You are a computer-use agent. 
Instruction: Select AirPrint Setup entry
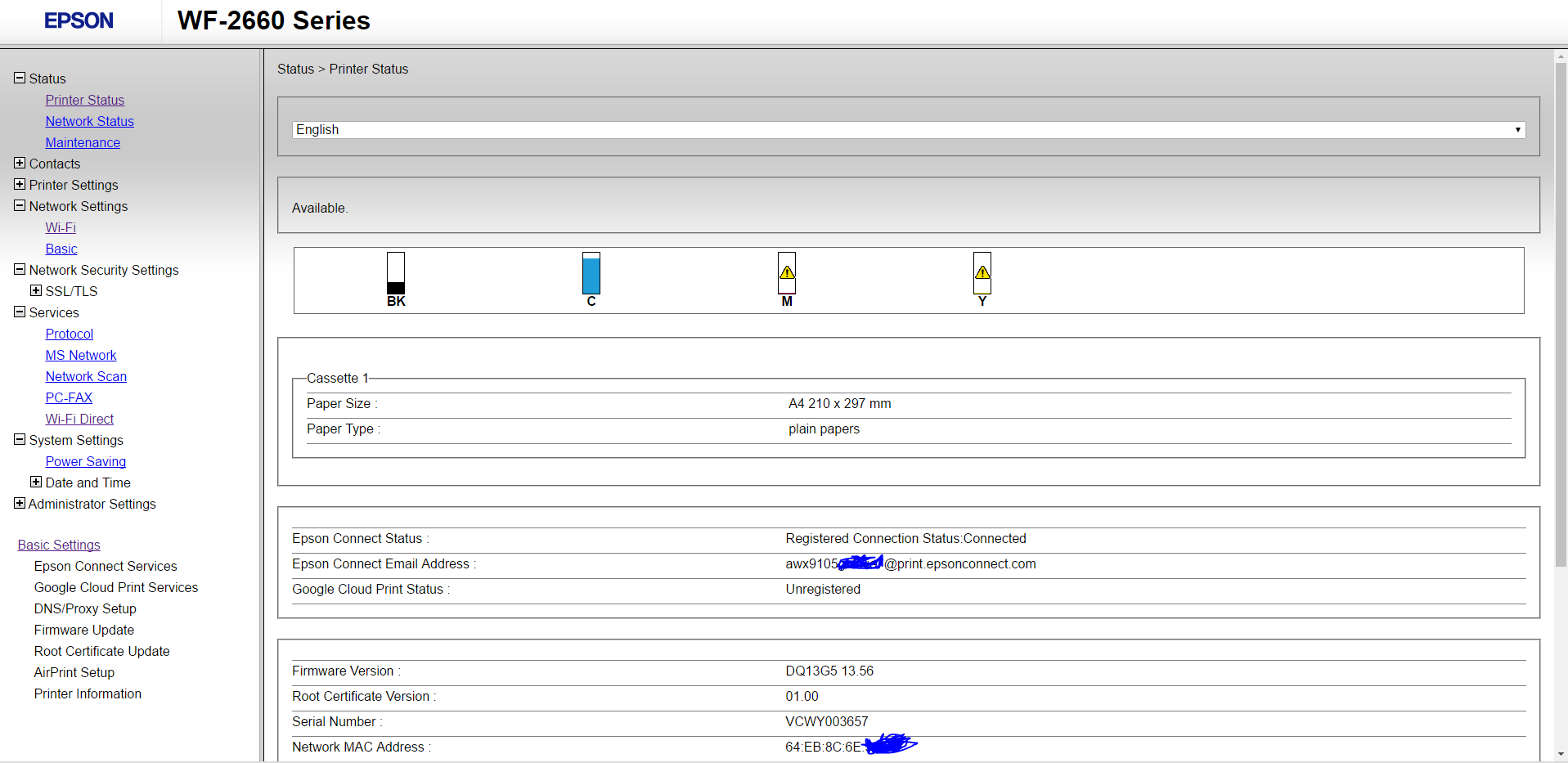[x=74, y=672]
